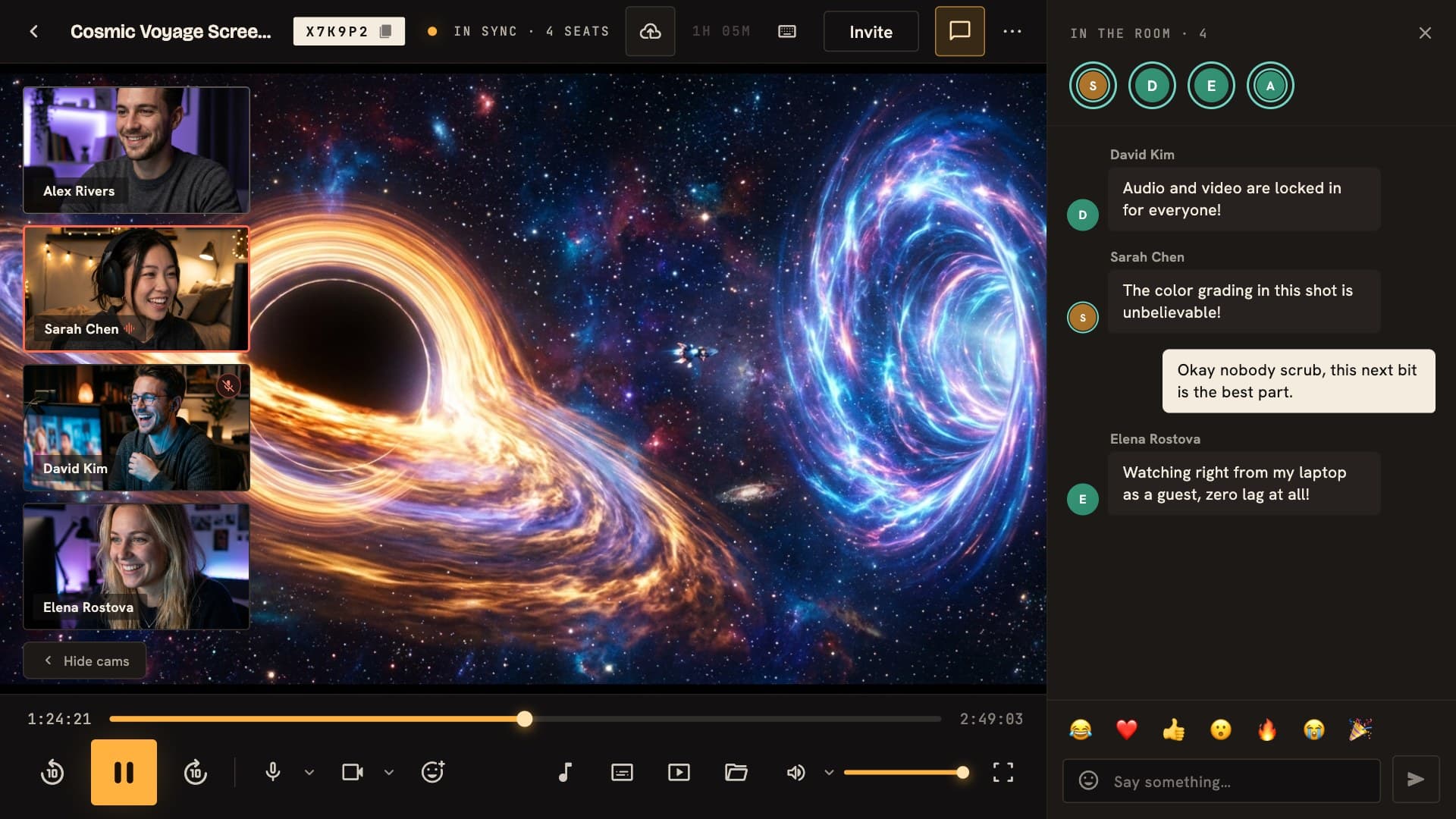
Task: Select David's D avatar in room list
Action: [1152, 86]
